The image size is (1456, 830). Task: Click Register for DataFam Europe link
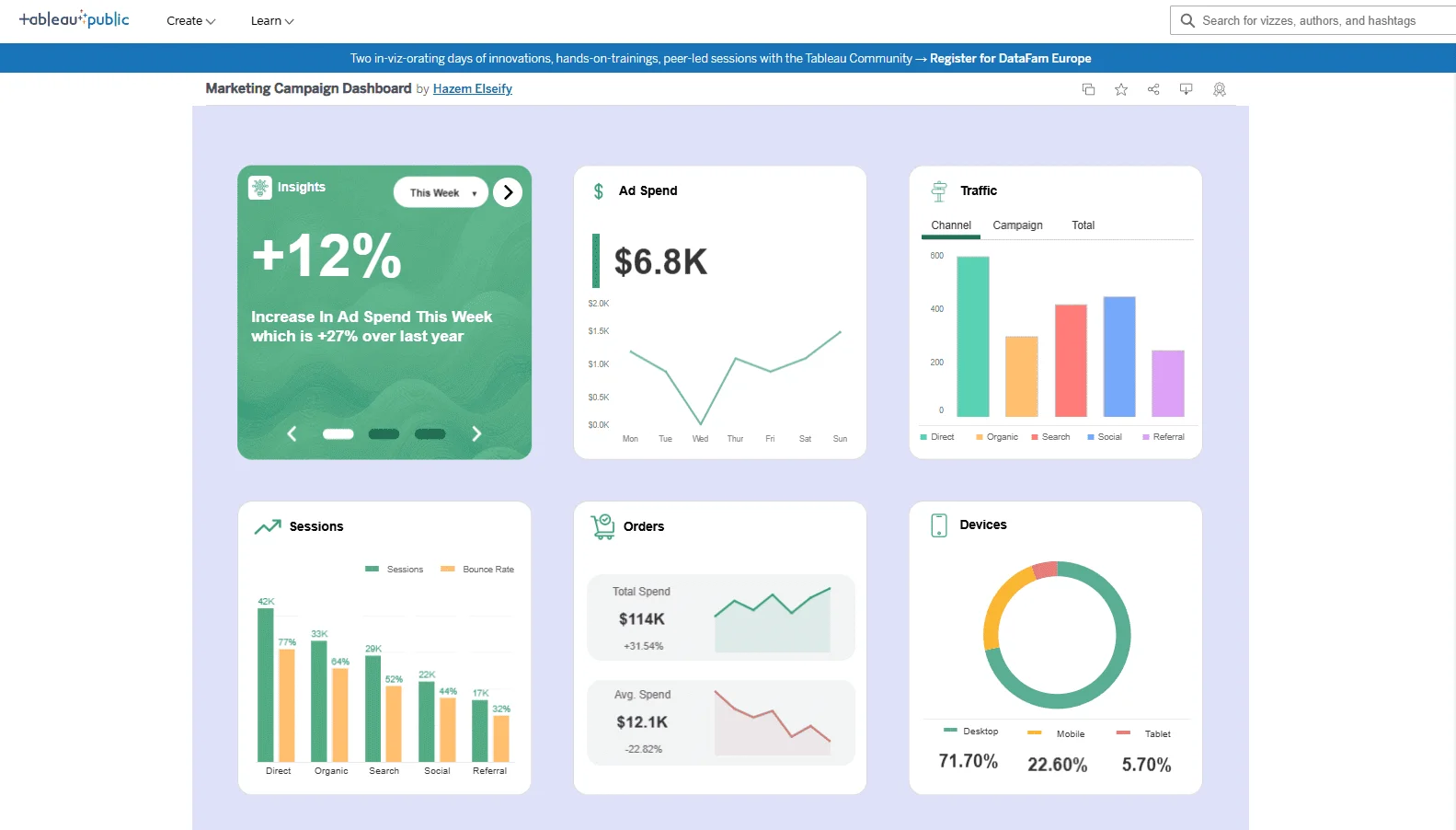1010,58
